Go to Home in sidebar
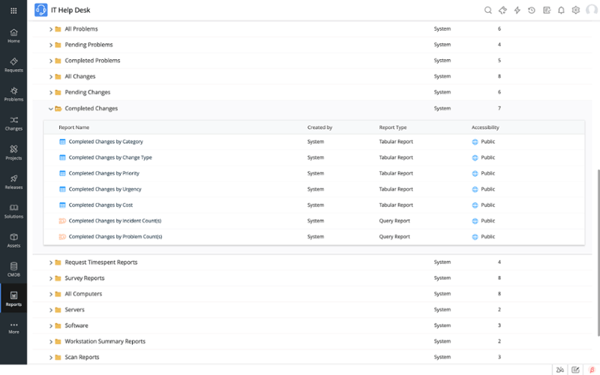 point(14,36)
